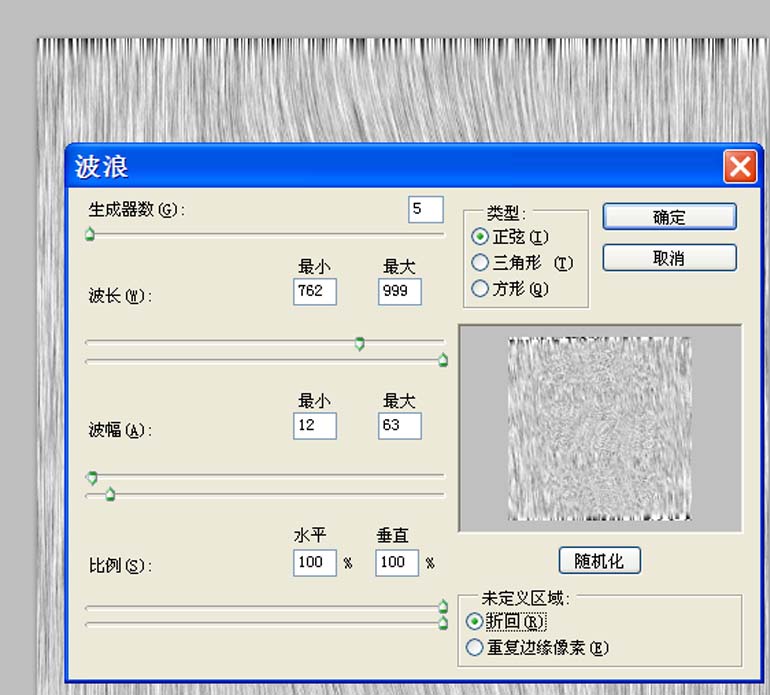Screen dimensions: 770x695
Task: Click the 波长 (W) label
Action: [x=120, y=296]
